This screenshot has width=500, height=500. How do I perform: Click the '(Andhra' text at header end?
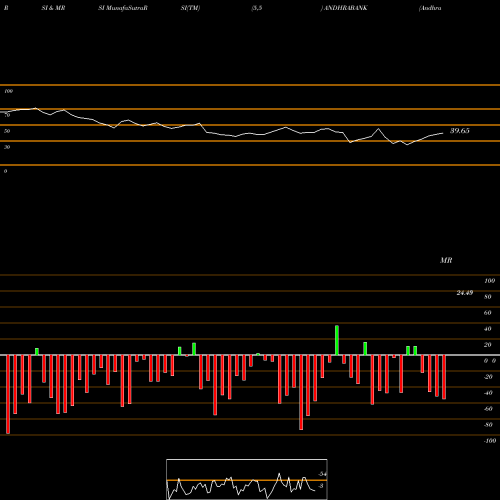coord(430,8)
